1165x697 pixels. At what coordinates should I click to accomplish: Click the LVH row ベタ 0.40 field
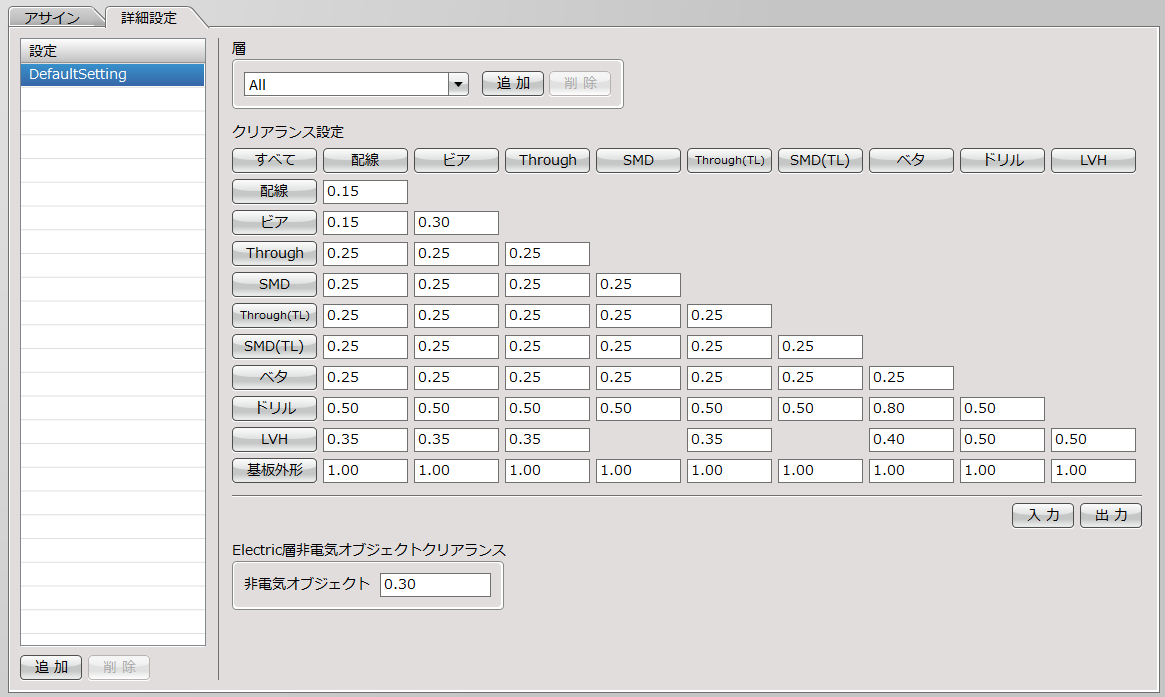pyautogui.click(x=911, y=440)
